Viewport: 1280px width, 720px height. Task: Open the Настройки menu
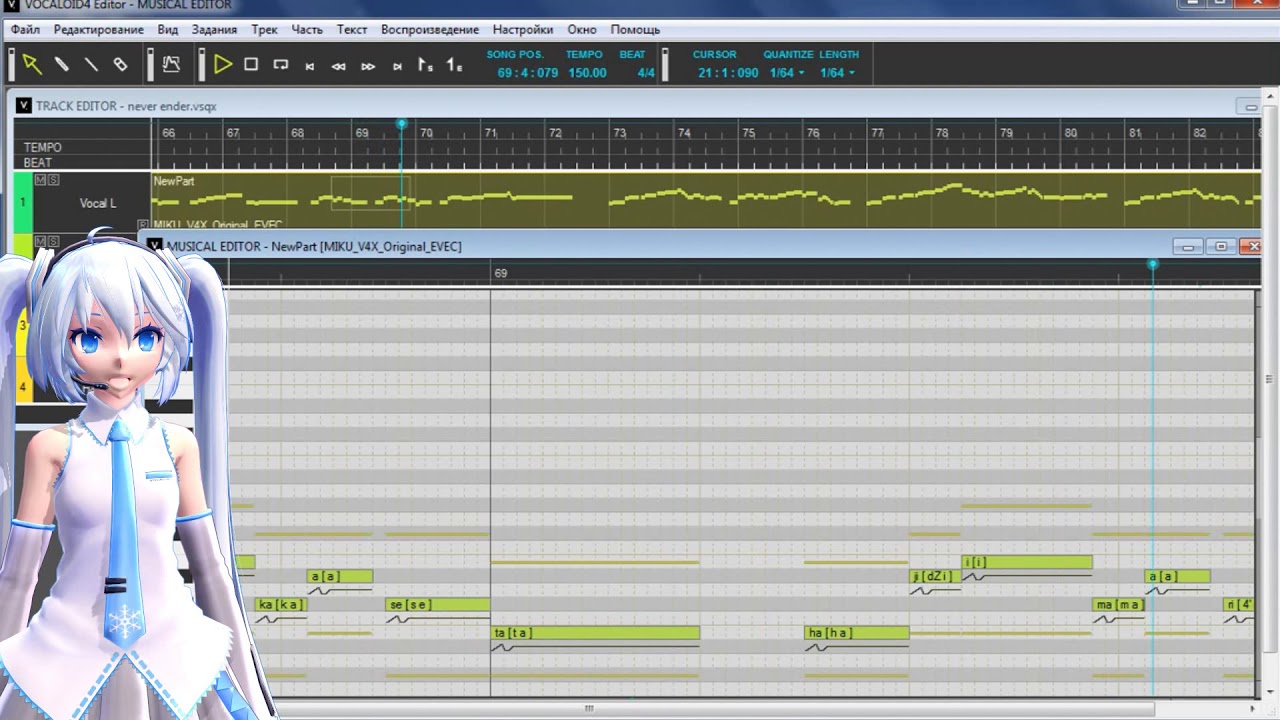[523, 30]
